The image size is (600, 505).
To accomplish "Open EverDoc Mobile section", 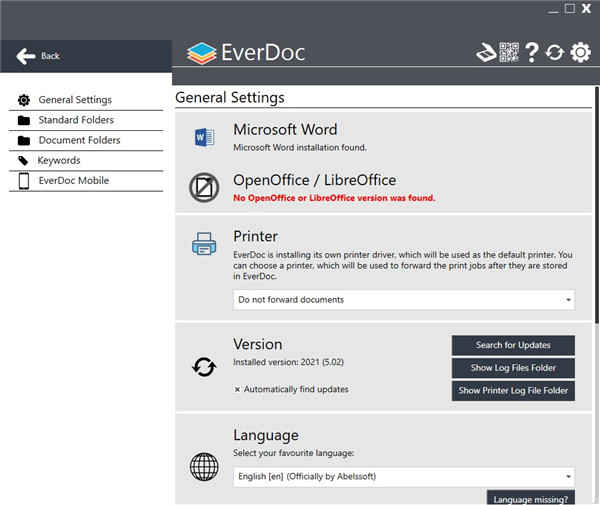I will point(86,181).
